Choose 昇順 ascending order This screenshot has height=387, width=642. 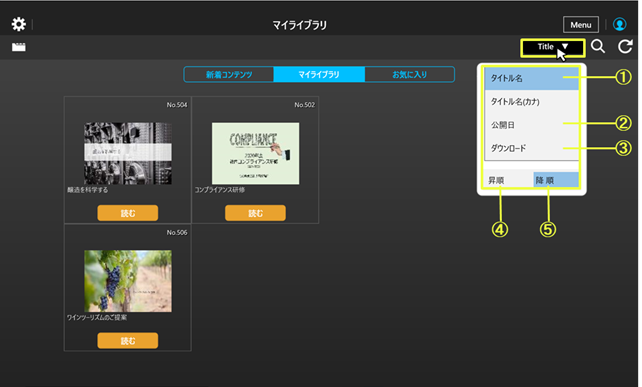pos(508,180)
